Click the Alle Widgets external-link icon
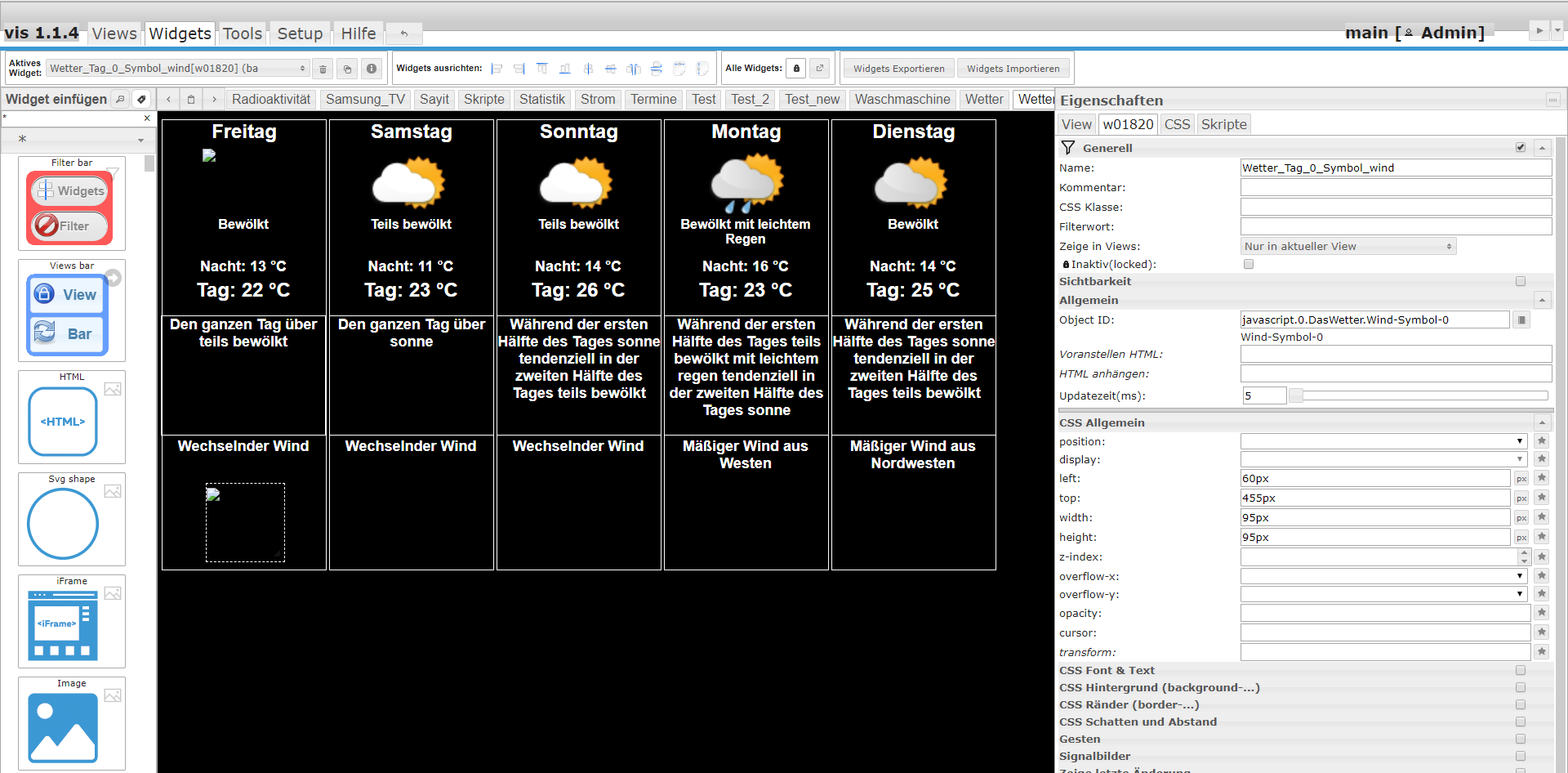The image size is (1568, 773). coord(820,69)
